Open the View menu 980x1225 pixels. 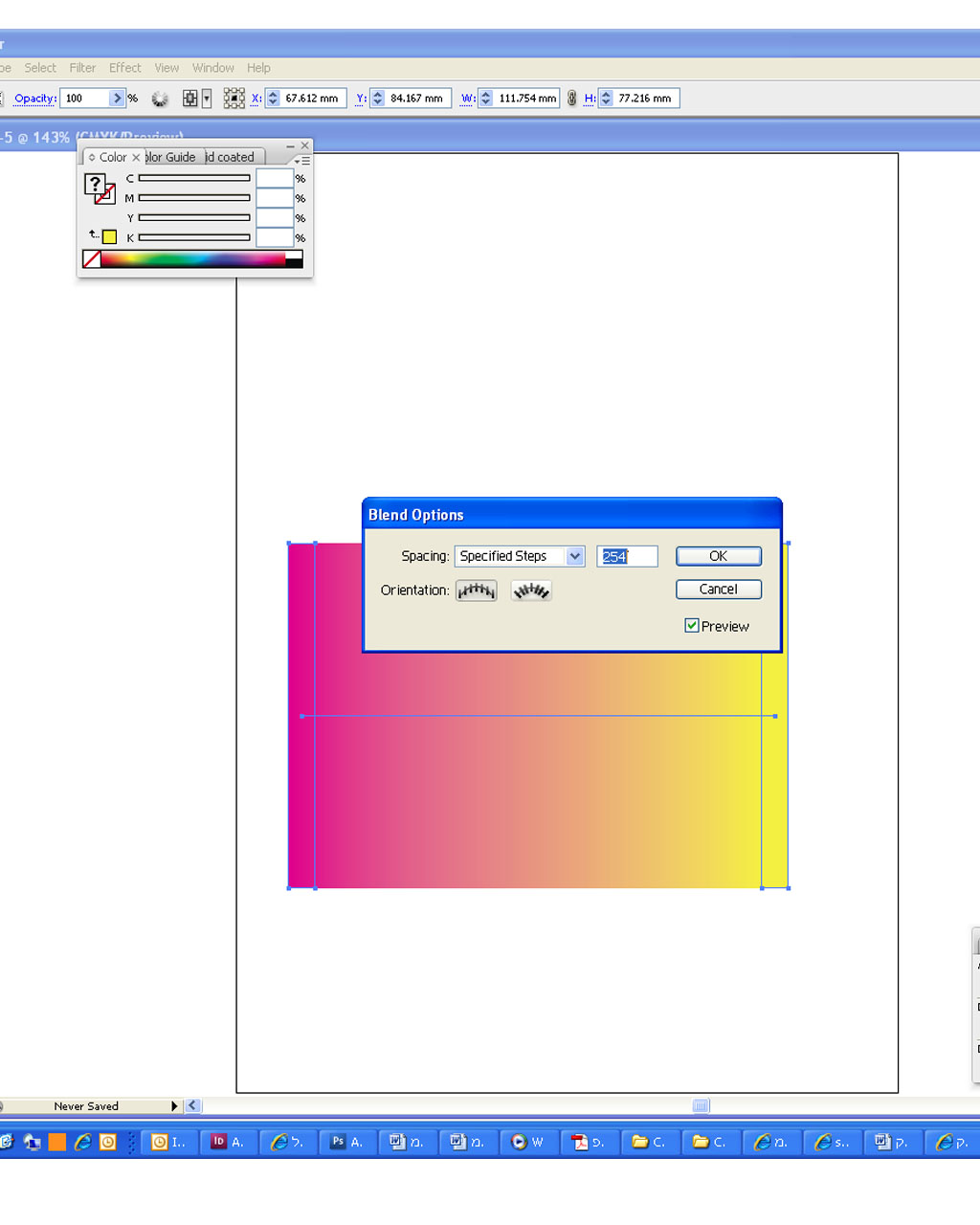point(167,68)
